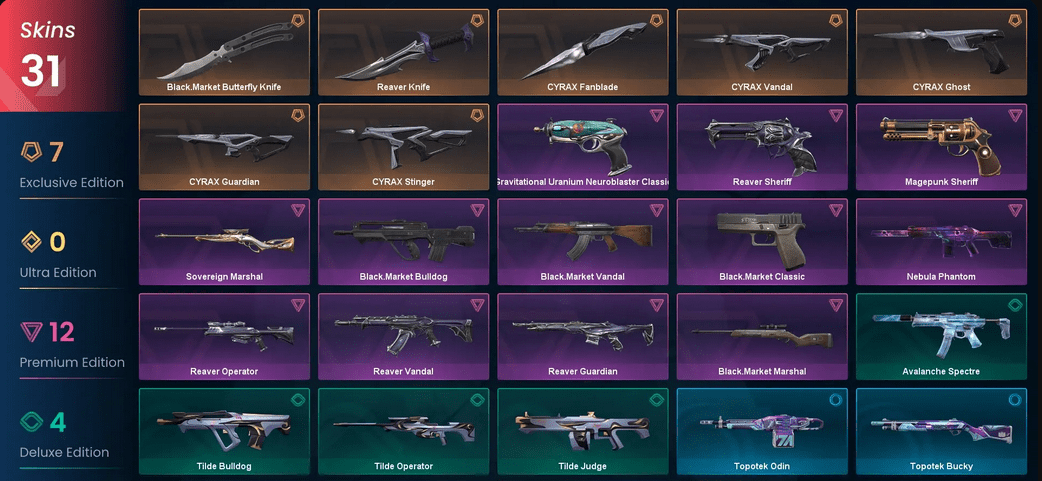1042x481 pixels.
Task: Click the Exclusive Edition pentagon icon in sidebar
Action: pyautogui.click(x=31, y=152)
